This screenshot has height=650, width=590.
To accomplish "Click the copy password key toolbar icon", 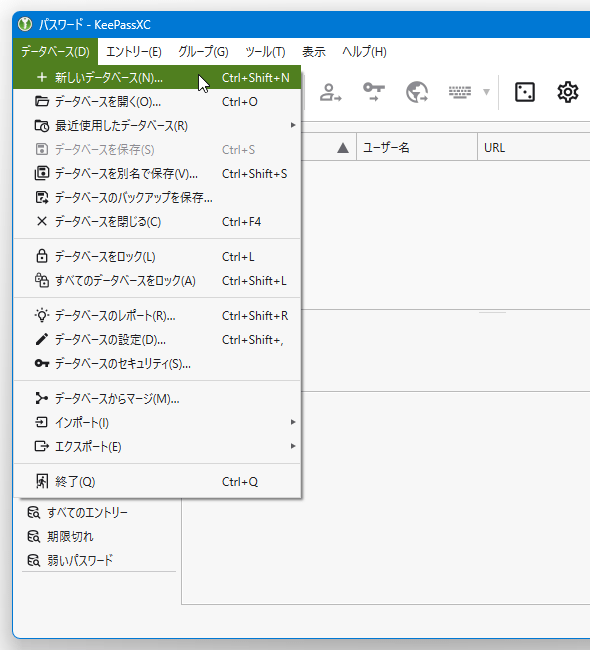I will (x=374, y=92).
